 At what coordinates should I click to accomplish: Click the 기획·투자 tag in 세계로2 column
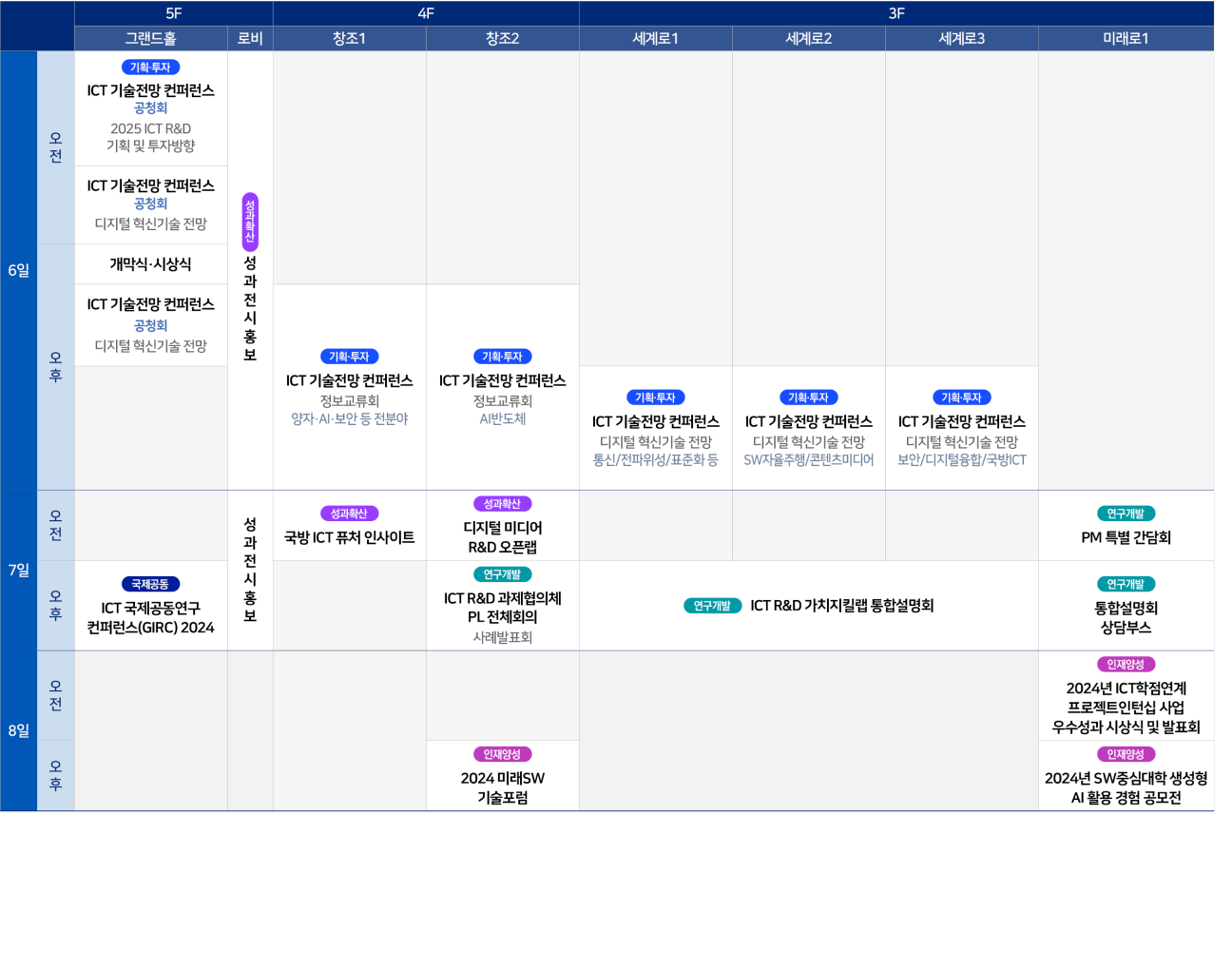(808, 398)
